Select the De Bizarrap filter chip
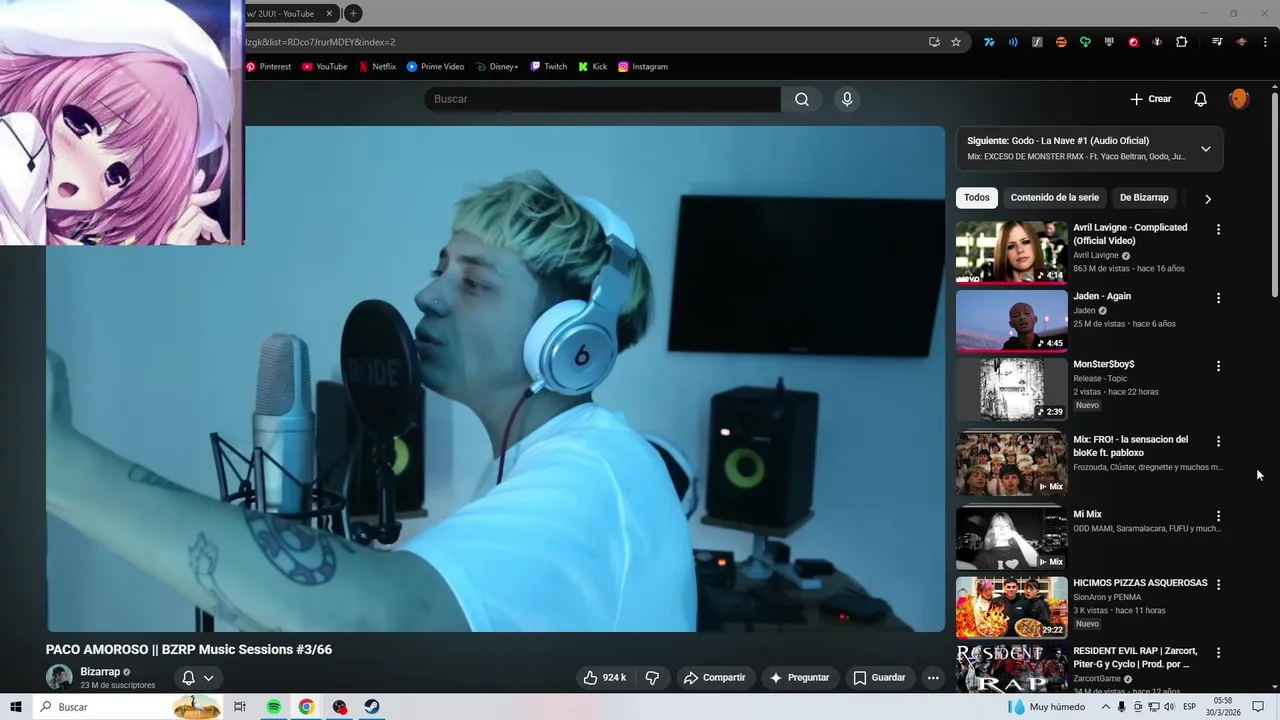1280x720 pixels. coord(1144,198)
